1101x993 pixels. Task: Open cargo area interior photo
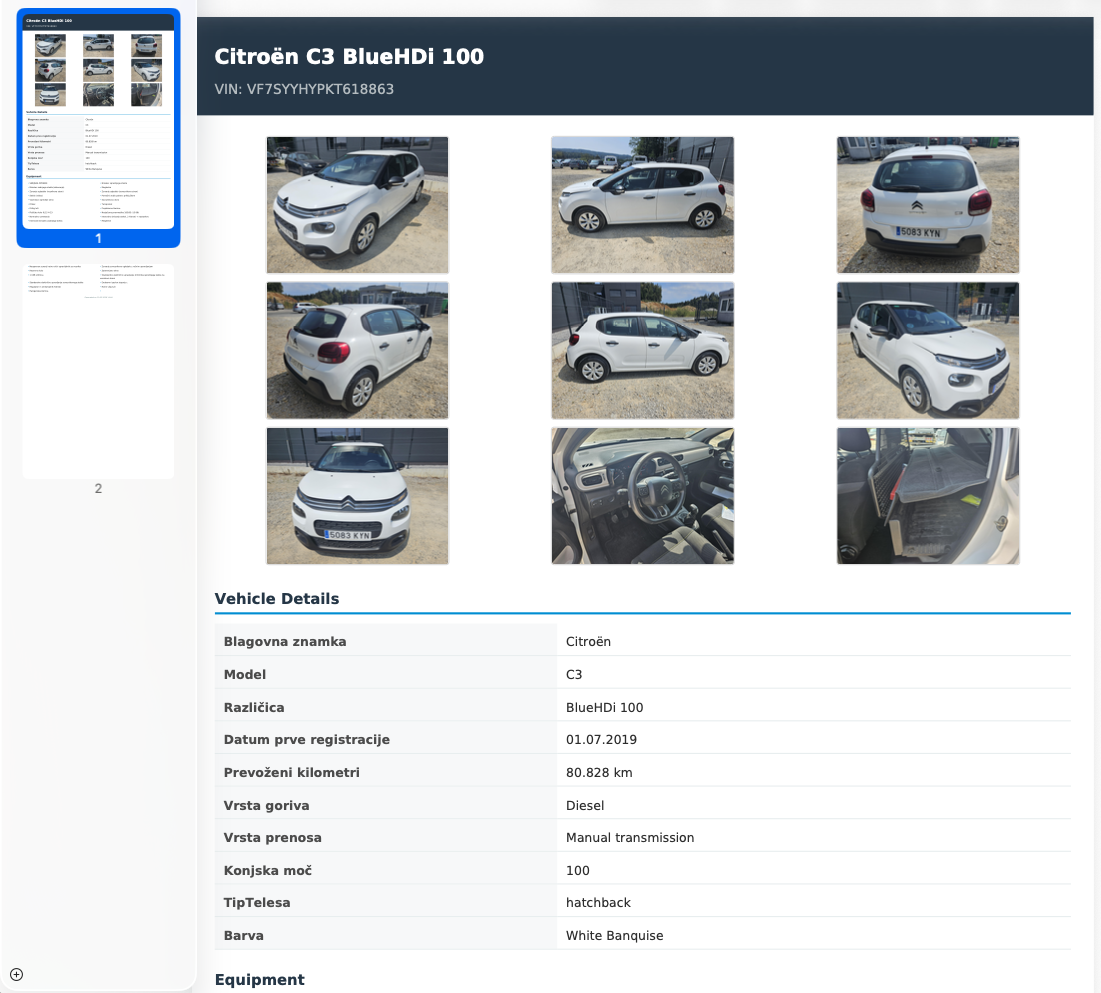[x=928, y=496]
